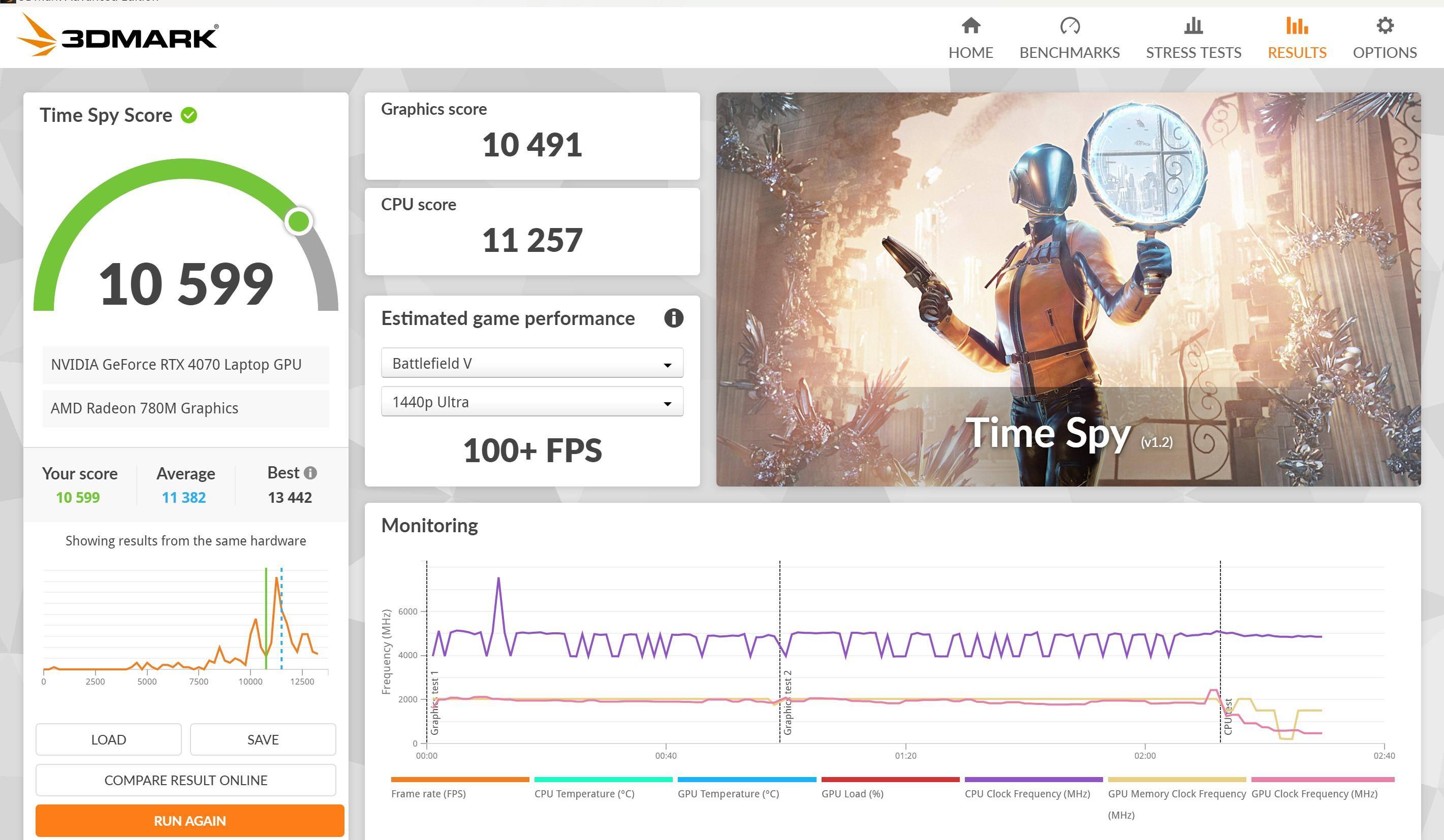The width and height of the screenshot is (1444, 840).
Task: Open Benchmarks via the gauge icon
Action: [1069, 26]
